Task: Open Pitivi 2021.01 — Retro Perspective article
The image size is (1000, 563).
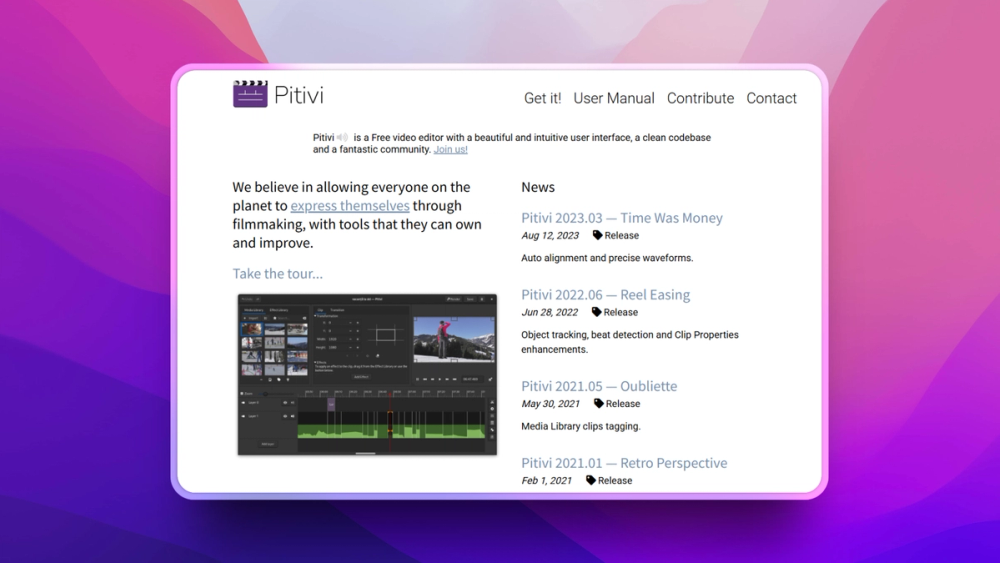Action: coord(624,463)
